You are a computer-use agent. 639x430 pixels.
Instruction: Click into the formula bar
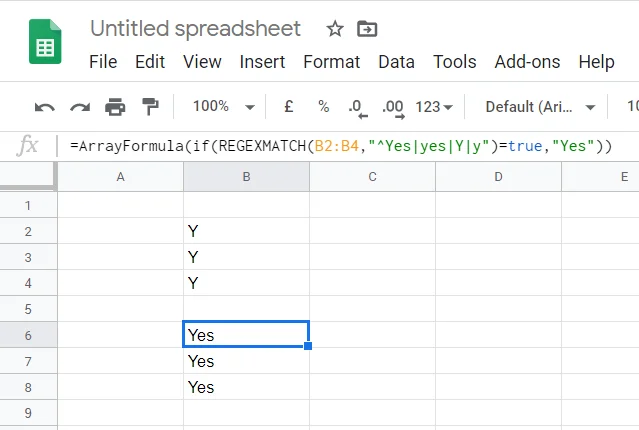[x=340, y=146]
